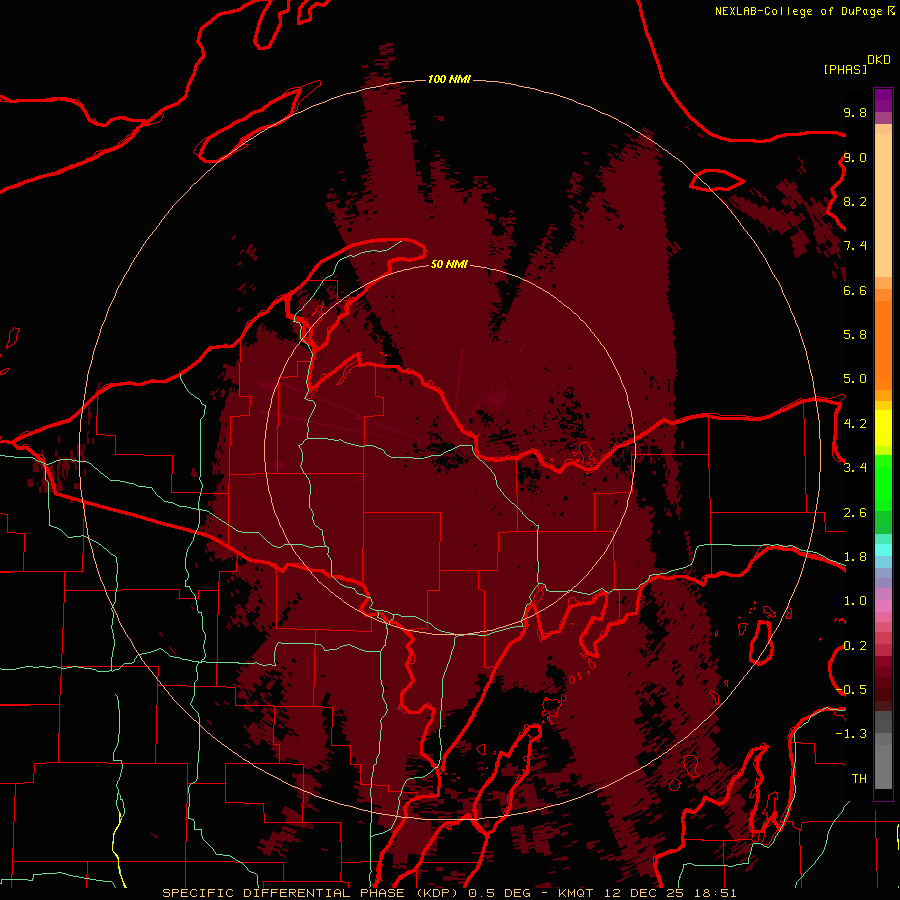The width and height of the screenshot is (900, 900).
Task: Click the Specific Differential Phase caption text
Action: pyautogui.click(x=313, y=893)
